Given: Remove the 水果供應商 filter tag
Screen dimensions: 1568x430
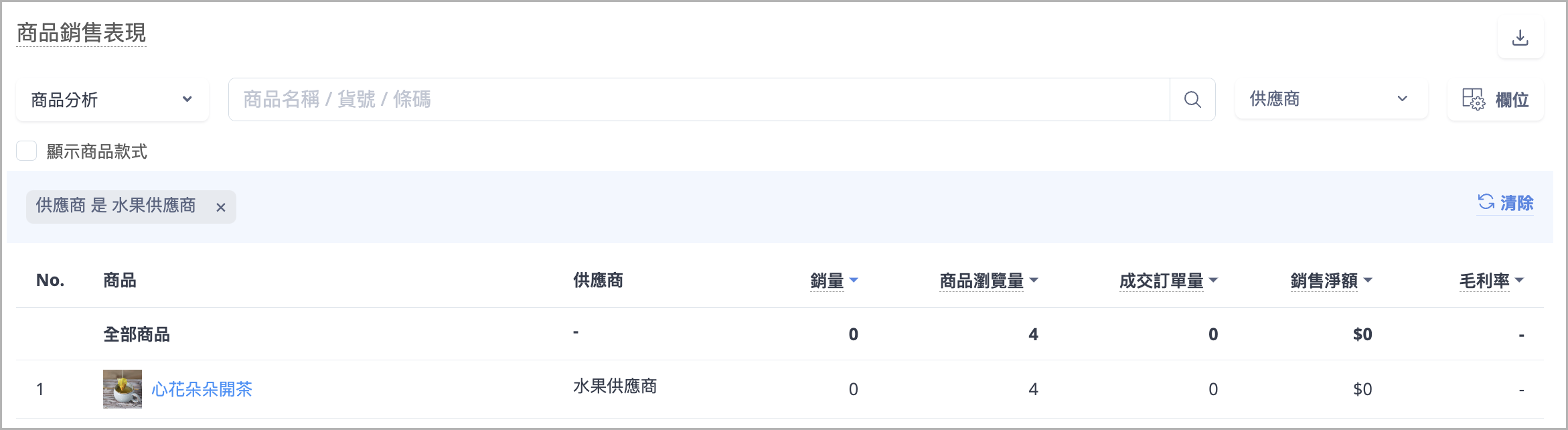Looking at the screenshot, I should click(x=221, y=208).
